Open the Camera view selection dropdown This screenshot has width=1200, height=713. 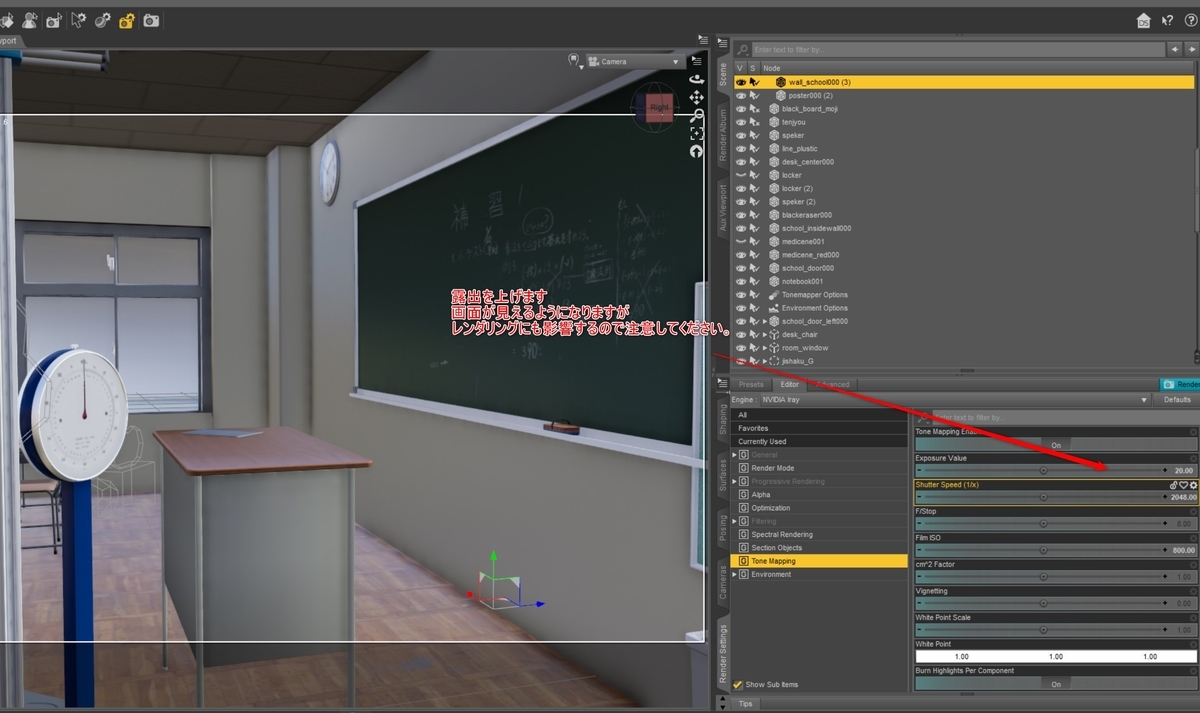click(635, 61)
